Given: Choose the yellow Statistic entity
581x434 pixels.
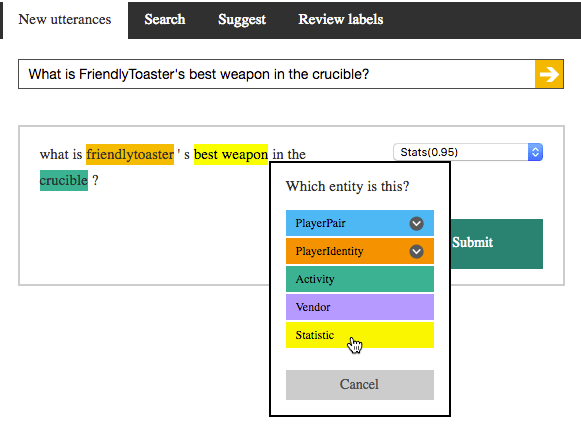Looking at the screenshot, I should (360, 335).
